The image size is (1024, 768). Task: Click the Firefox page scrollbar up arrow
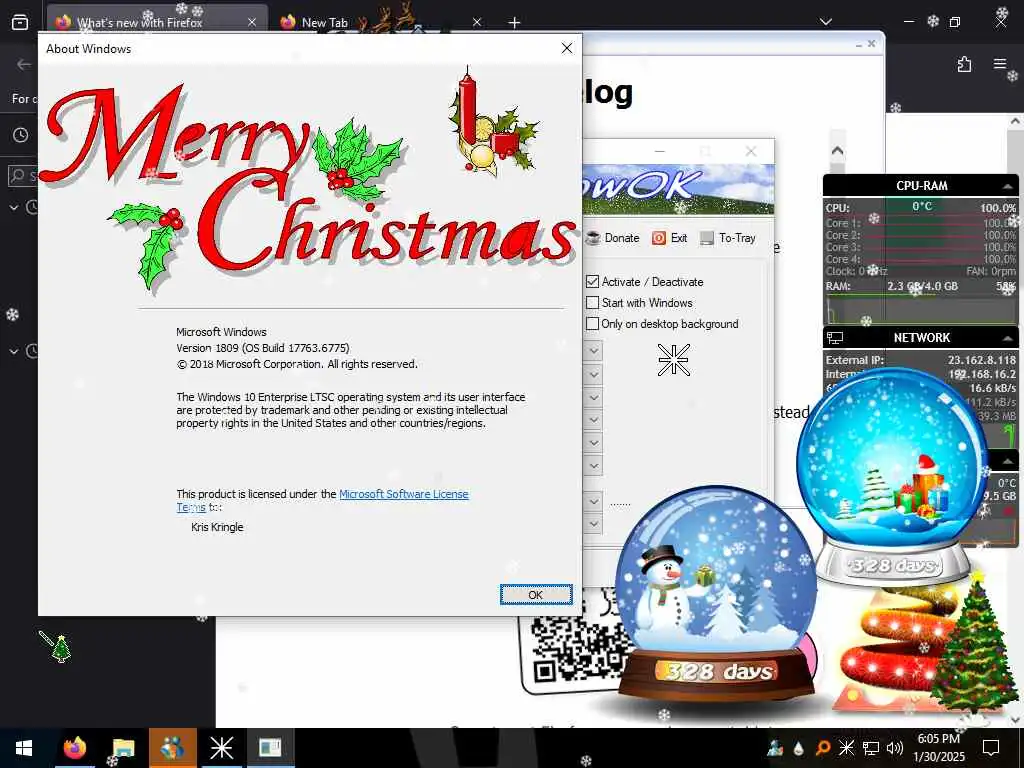(1015, 121)
